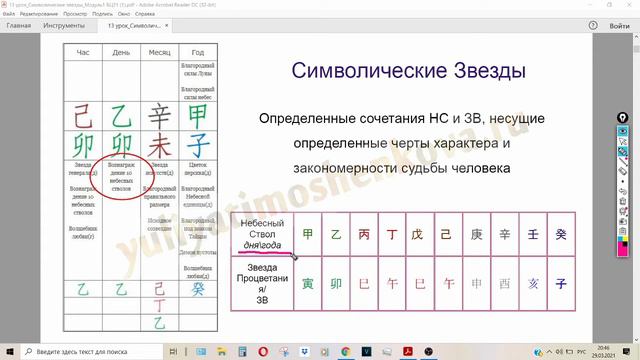The width and height of the screenshot is (640, 360).
Task: Select the highlighter tool in the drawing toolbar
Action: pos(622,151)
